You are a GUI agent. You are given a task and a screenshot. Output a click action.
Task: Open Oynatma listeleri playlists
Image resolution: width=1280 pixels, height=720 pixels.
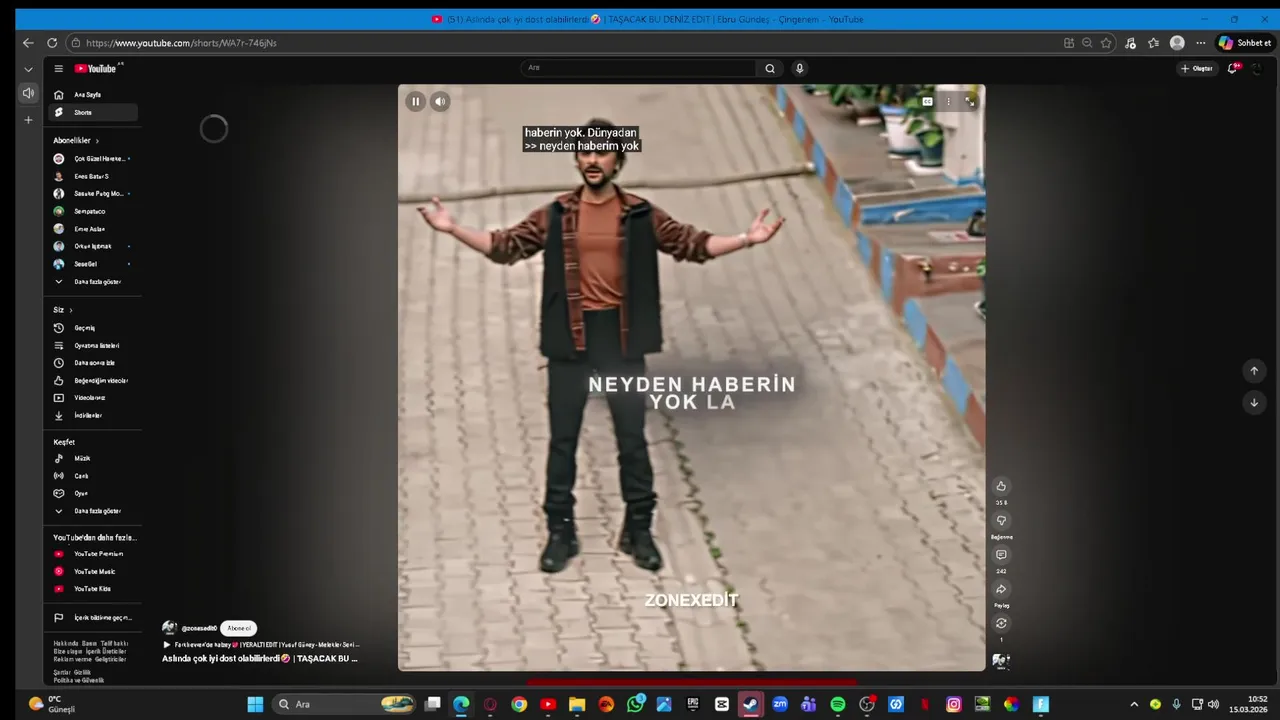click(x=91, y=346)
